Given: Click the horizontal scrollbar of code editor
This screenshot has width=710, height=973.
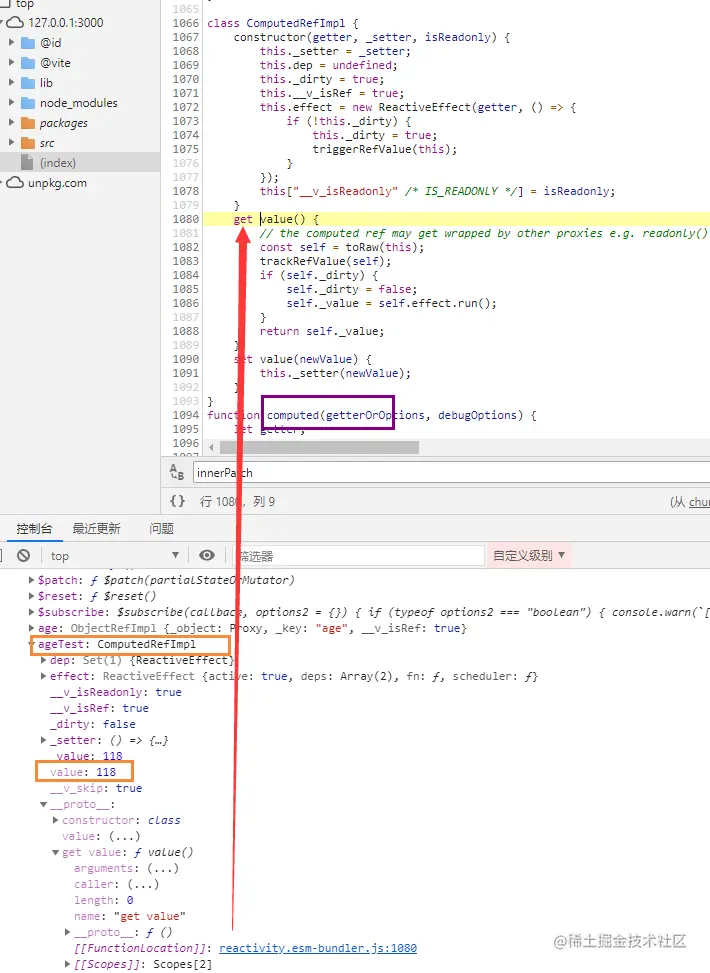Looking at the screenshot, I should 319,447.
